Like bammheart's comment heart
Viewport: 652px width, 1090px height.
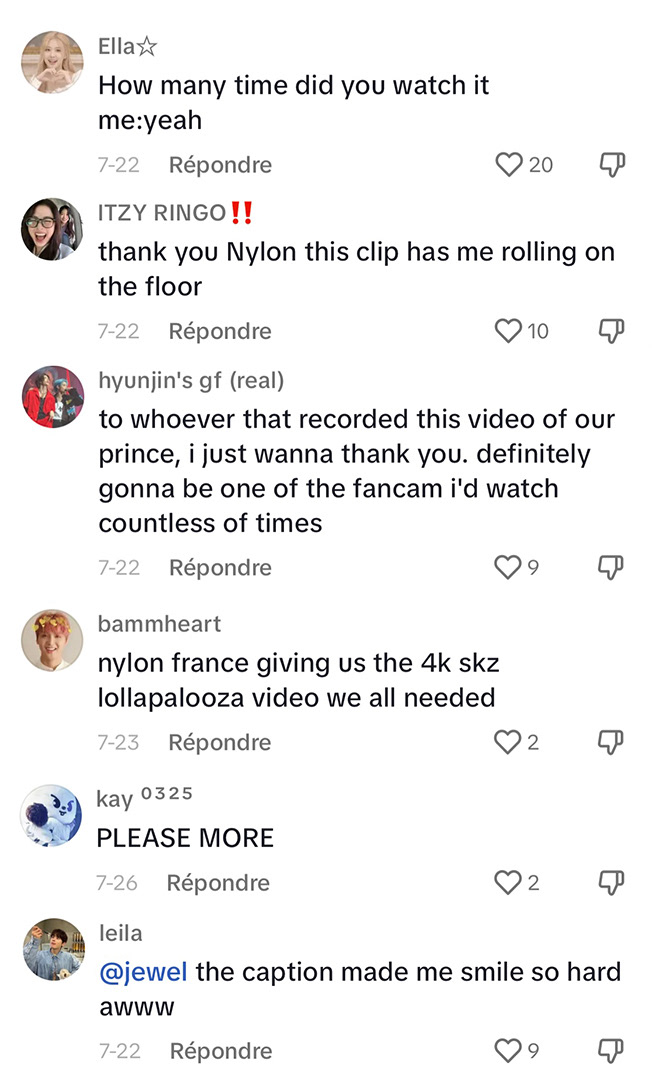pyautogui.click(x=507, y=742)
